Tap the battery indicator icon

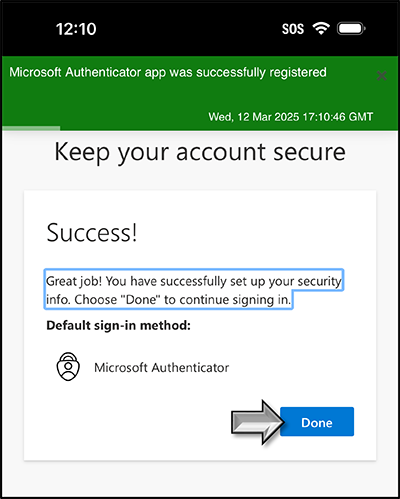click(x=351, y=29)
